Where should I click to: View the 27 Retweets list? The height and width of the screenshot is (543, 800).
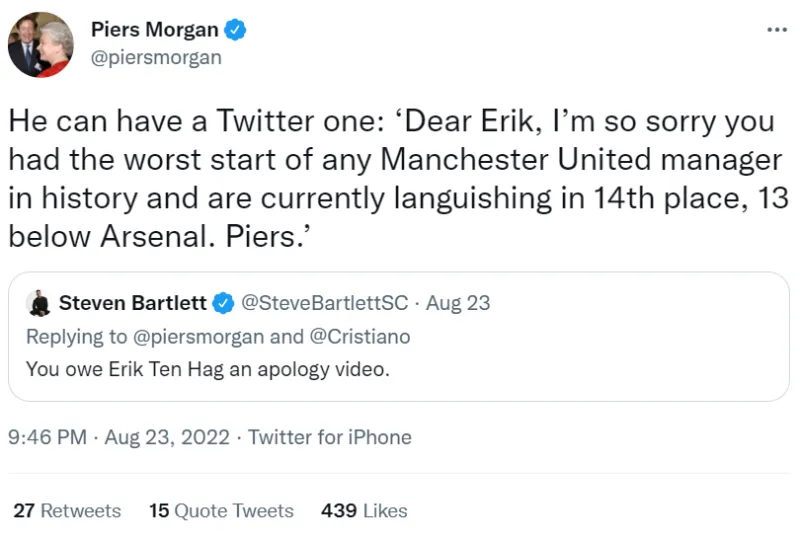point(67,510)
